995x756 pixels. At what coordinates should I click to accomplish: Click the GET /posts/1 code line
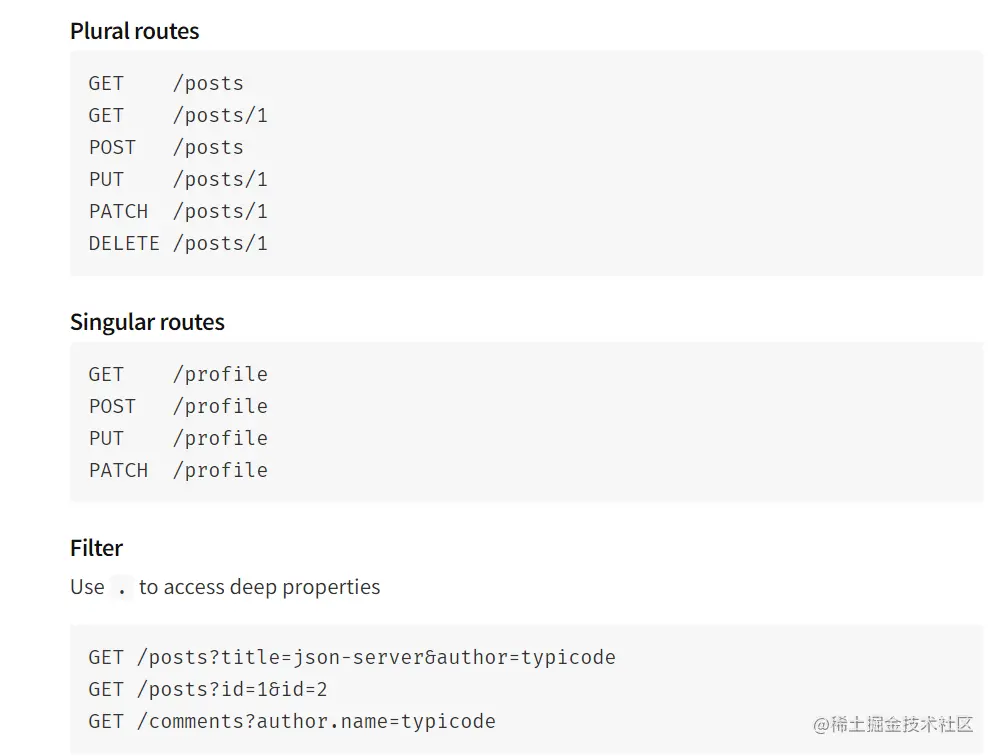(178, 115)
